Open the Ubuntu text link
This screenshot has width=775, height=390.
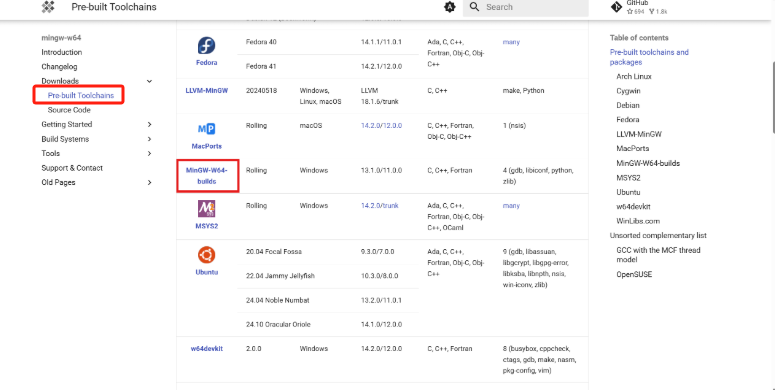pyautogui.click(x=207, y=272)
